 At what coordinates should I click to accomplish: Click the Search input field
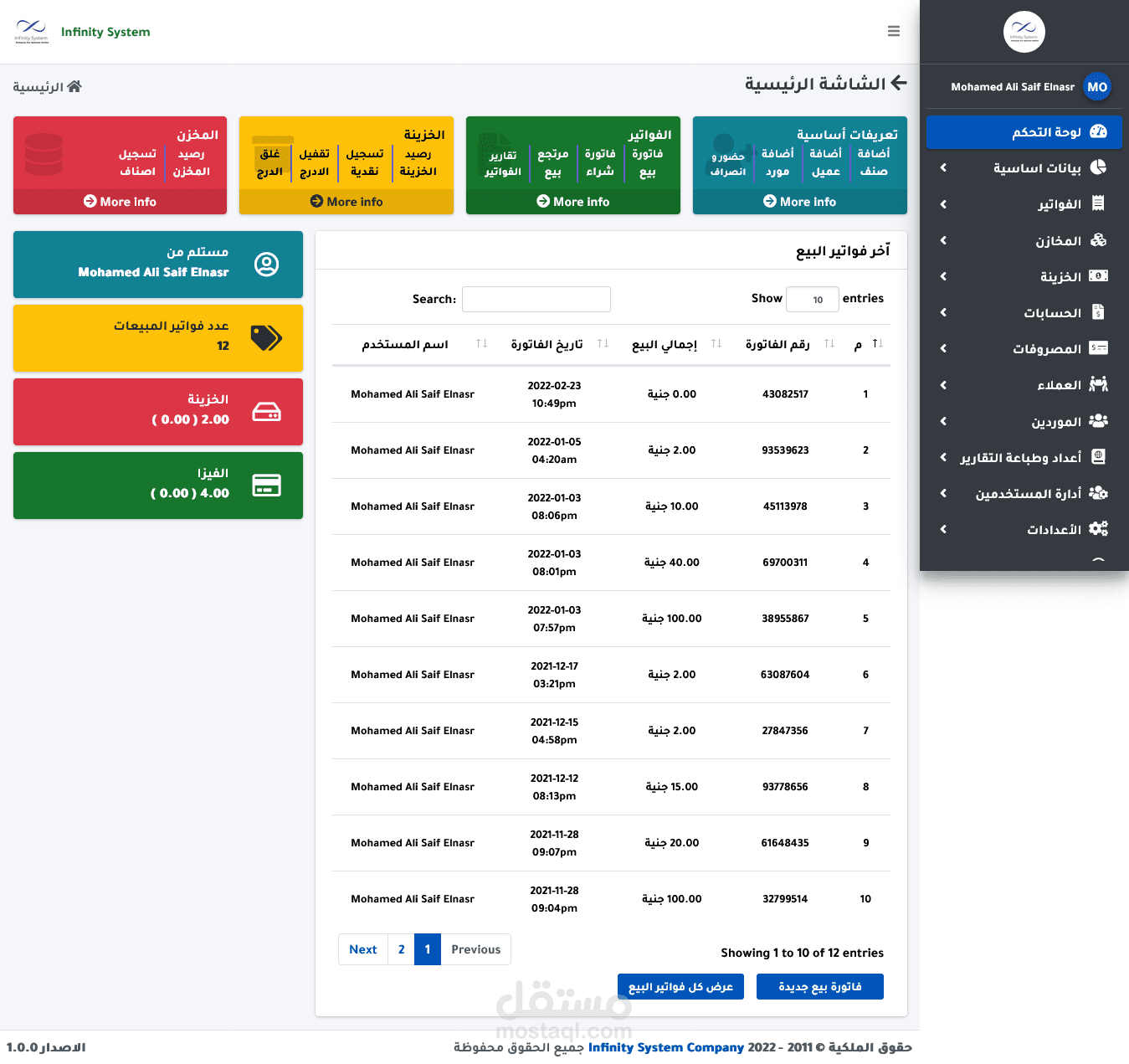point(536,299)
